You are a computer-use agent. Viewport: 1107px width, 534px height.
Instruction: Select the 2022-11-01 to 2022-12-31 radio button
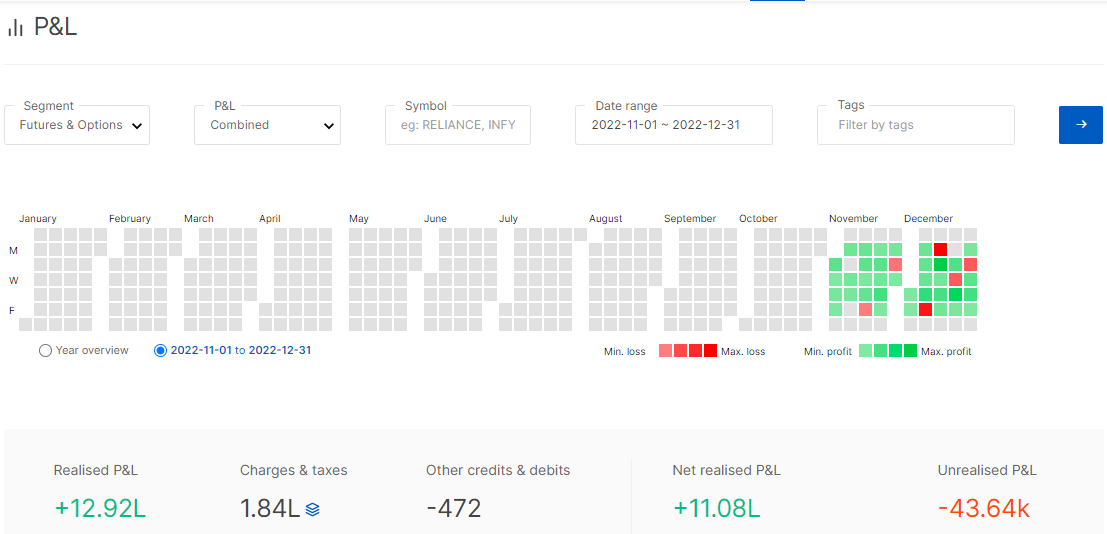pyautogui.click(x=160, y=350)
